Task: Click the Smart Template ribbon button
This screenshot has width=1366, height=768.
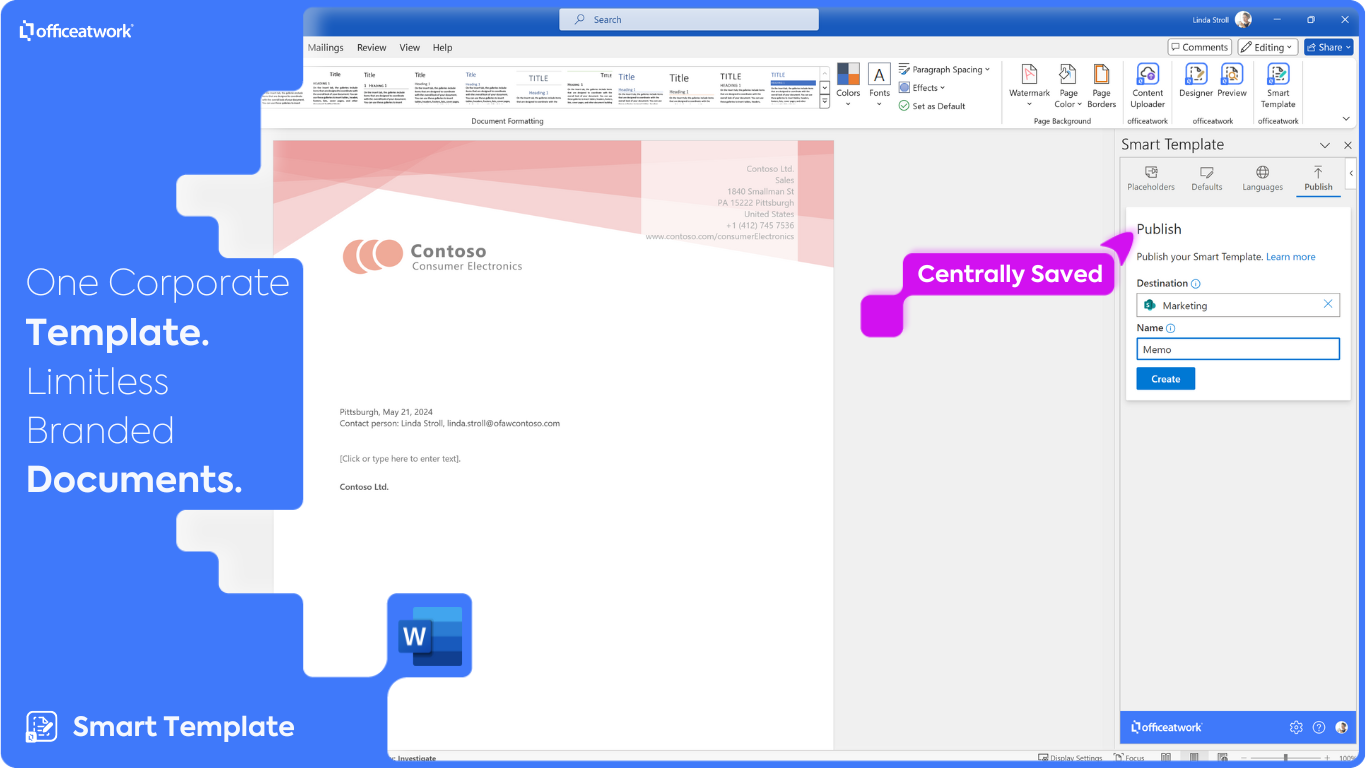Action: (1278, 86)
